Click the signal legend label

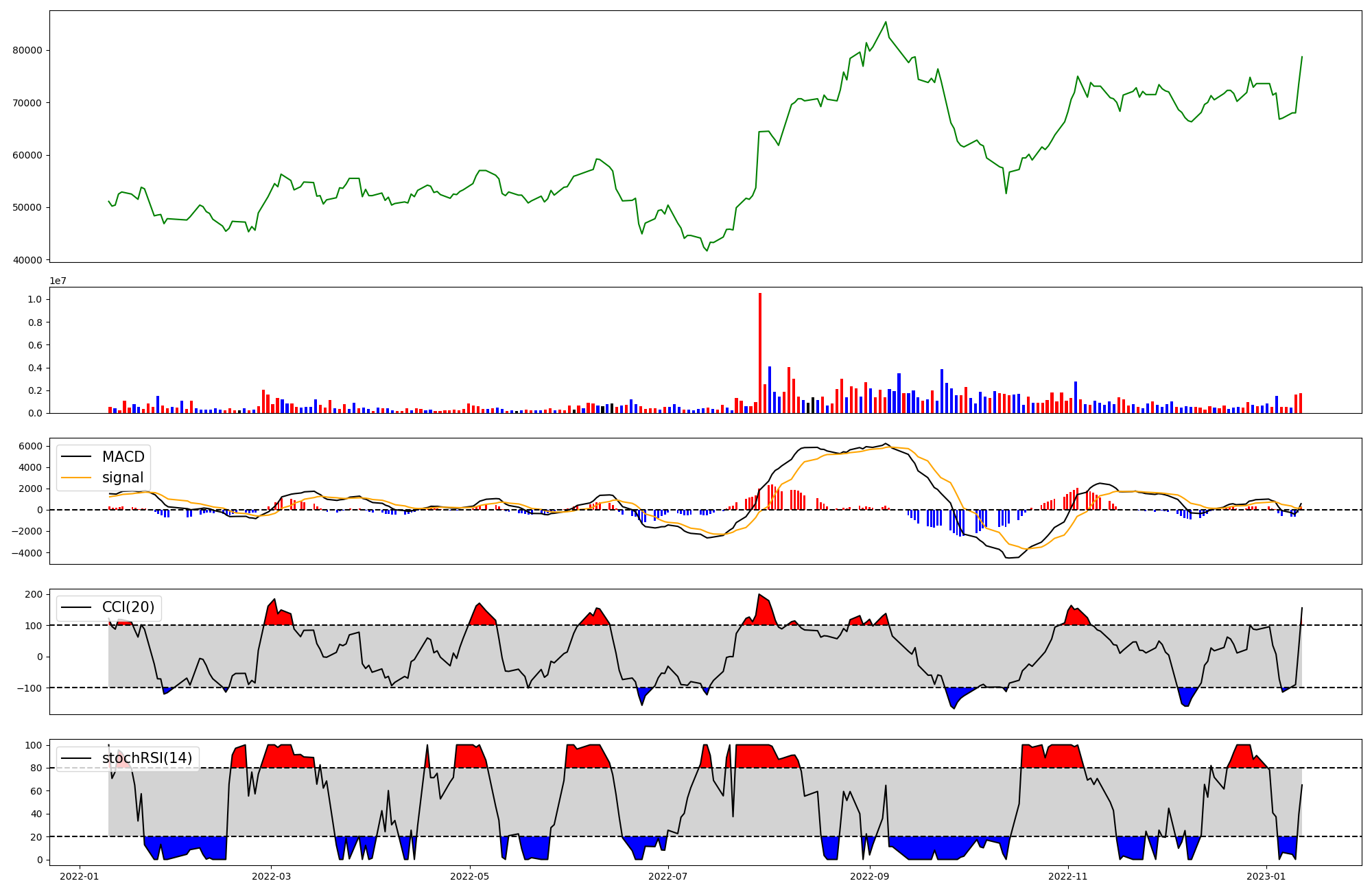click(x=123, y=478)
